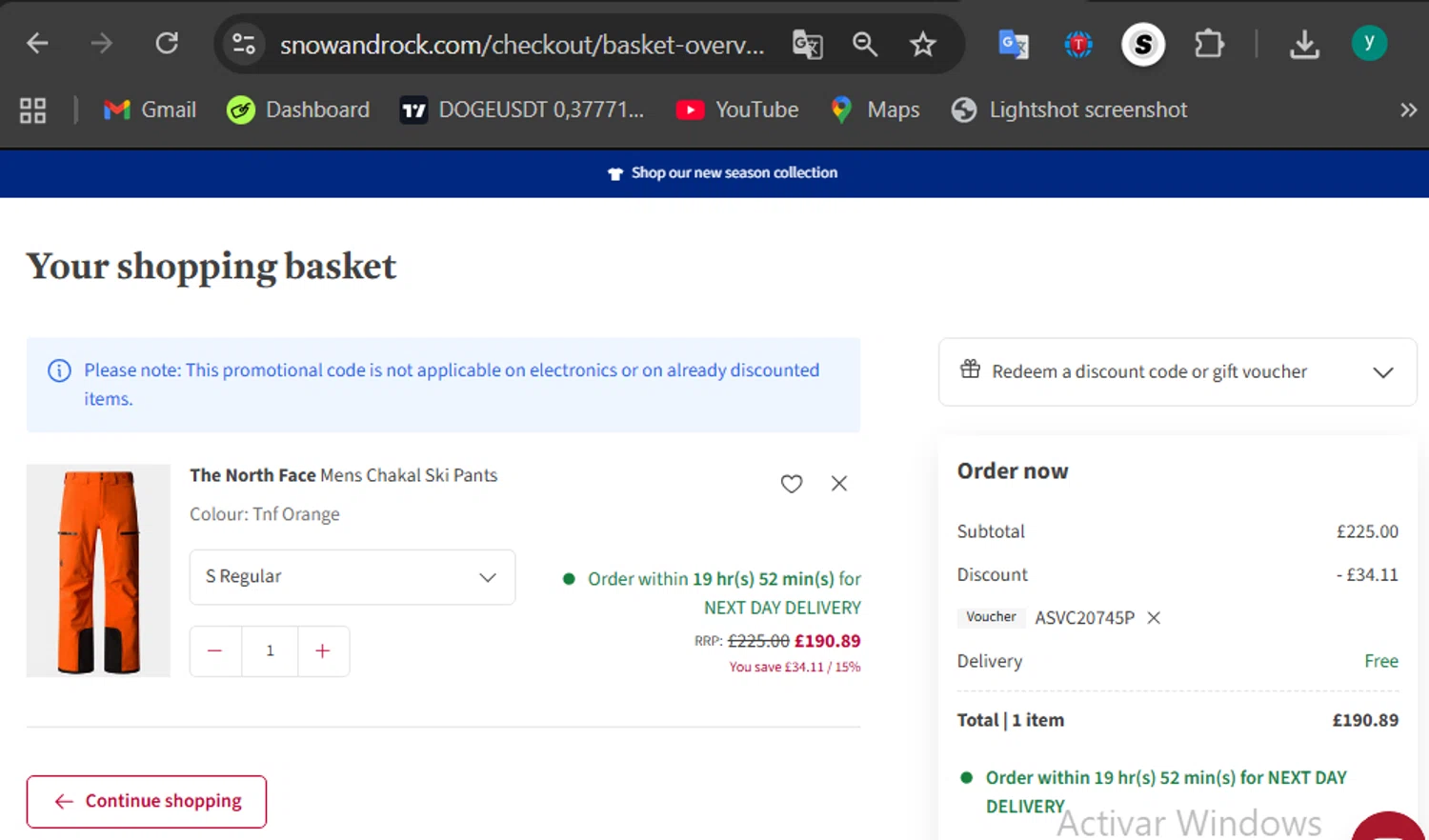
Task: Click 'Colour: Tnf Orange' text
Action: point(265,514)
